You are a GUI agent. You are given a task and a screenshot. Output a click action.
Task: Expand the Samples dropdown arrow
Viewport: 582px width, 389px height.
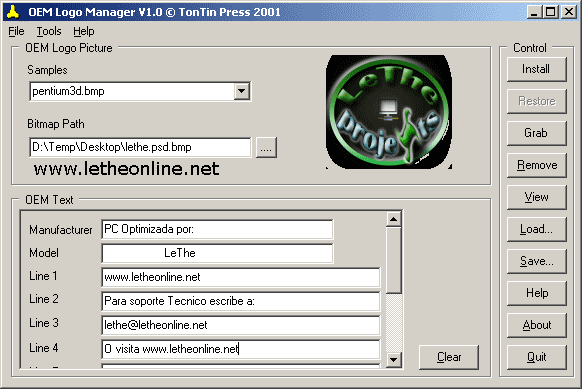point(242,91)
